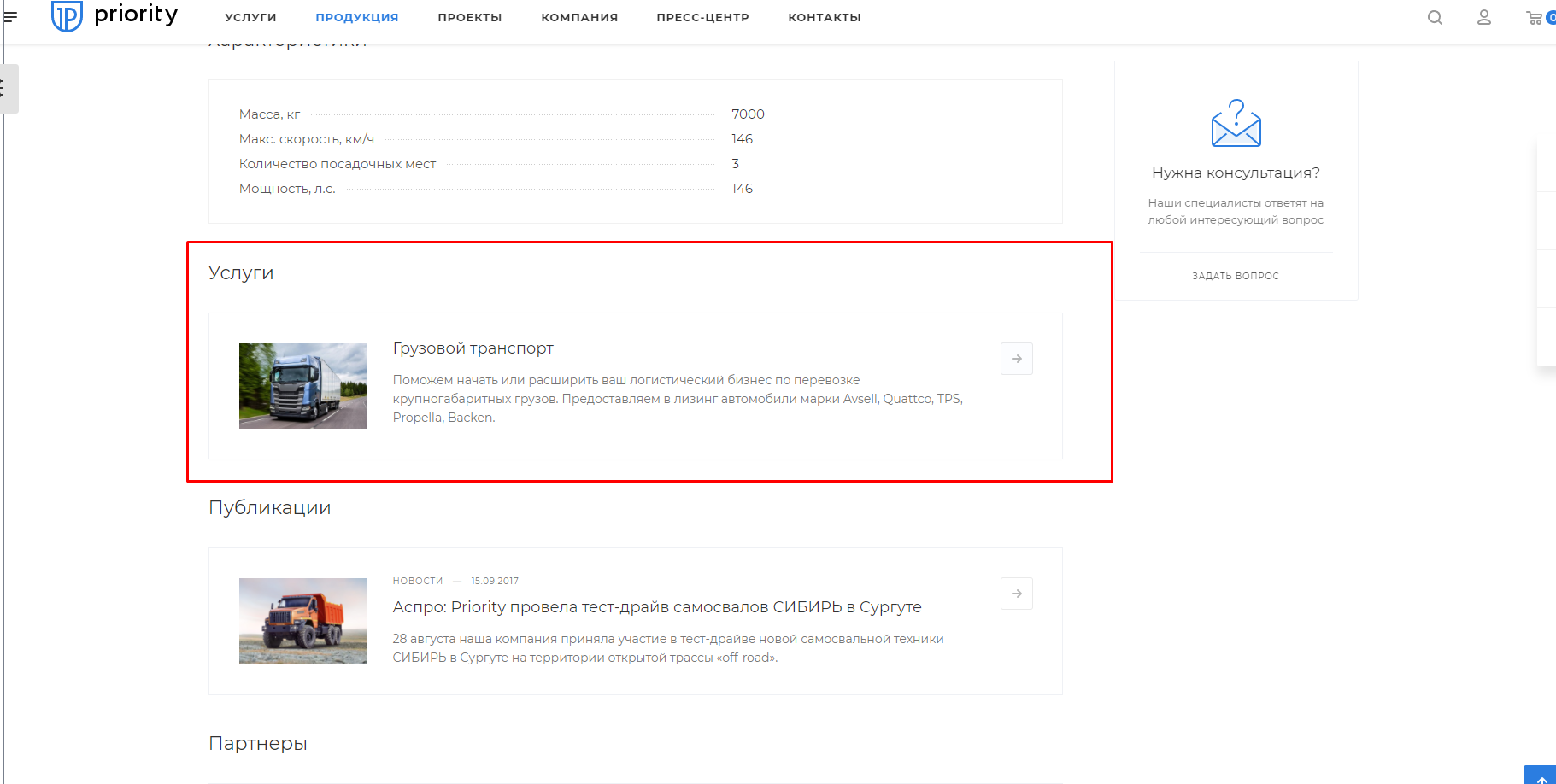1556x784 pixels.
Task: Open the Аспро: Priority тест-драйв article
Action: click(x=657, y=607)
